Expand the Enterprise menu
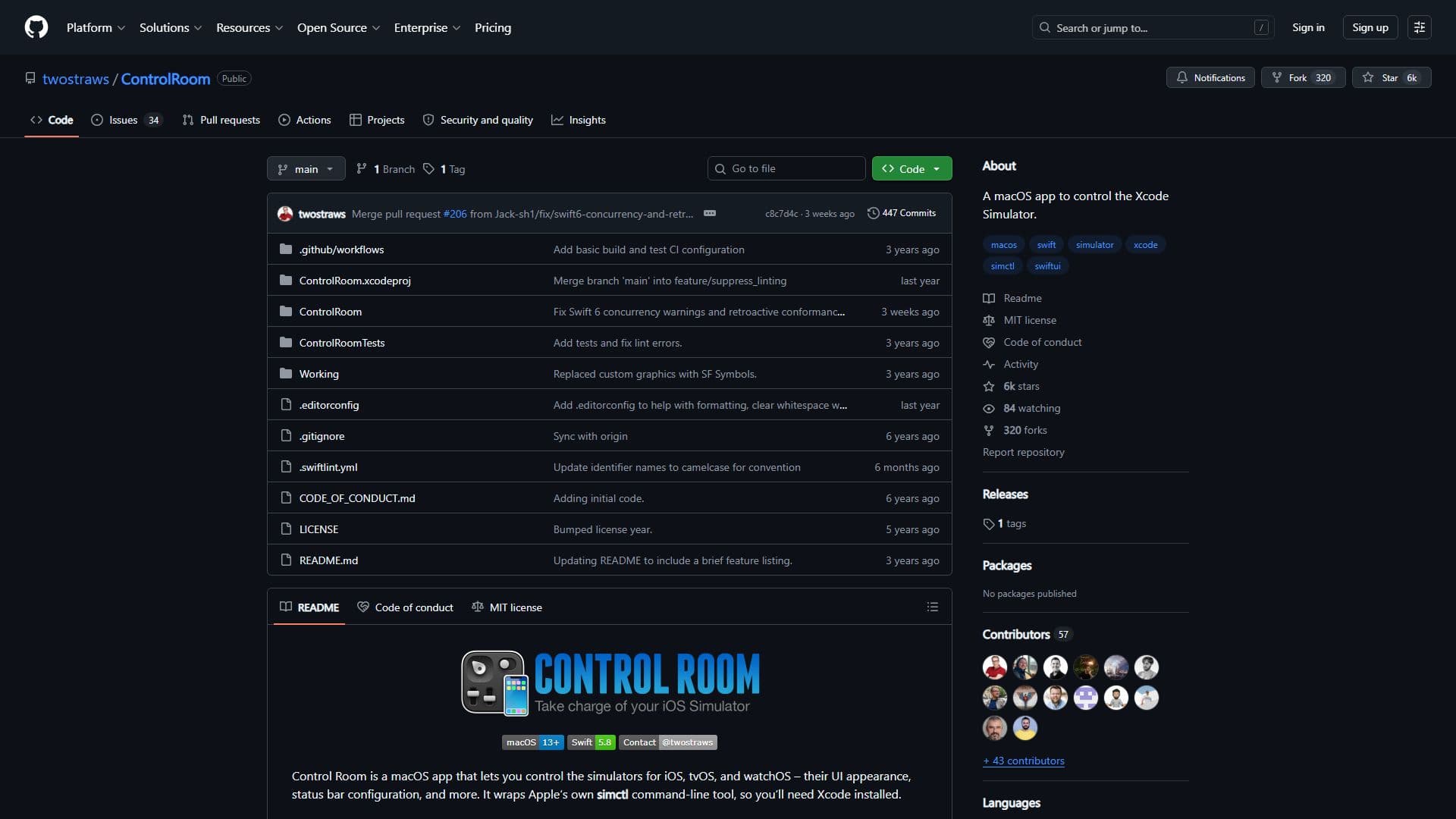The height and width of the screenshot is (819, 1456). click(x=427, y=27)
